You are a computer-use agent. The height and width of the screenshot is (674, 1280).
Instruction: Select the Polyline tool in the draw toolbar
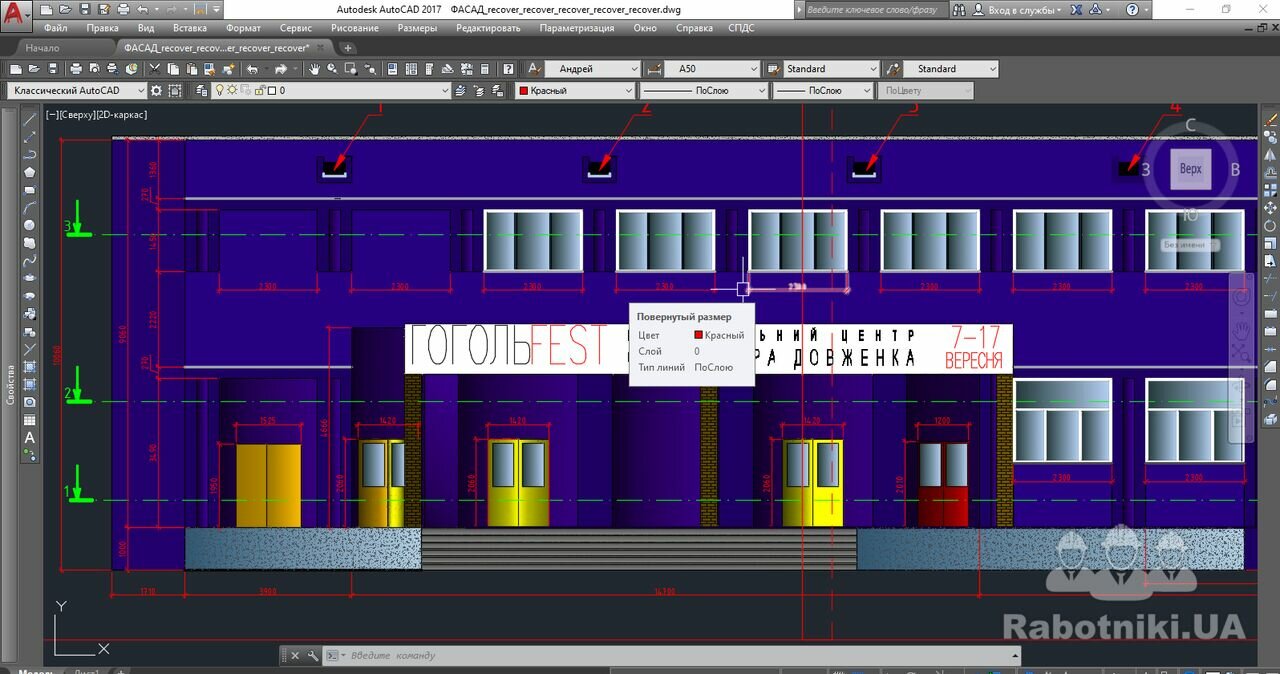30,154
